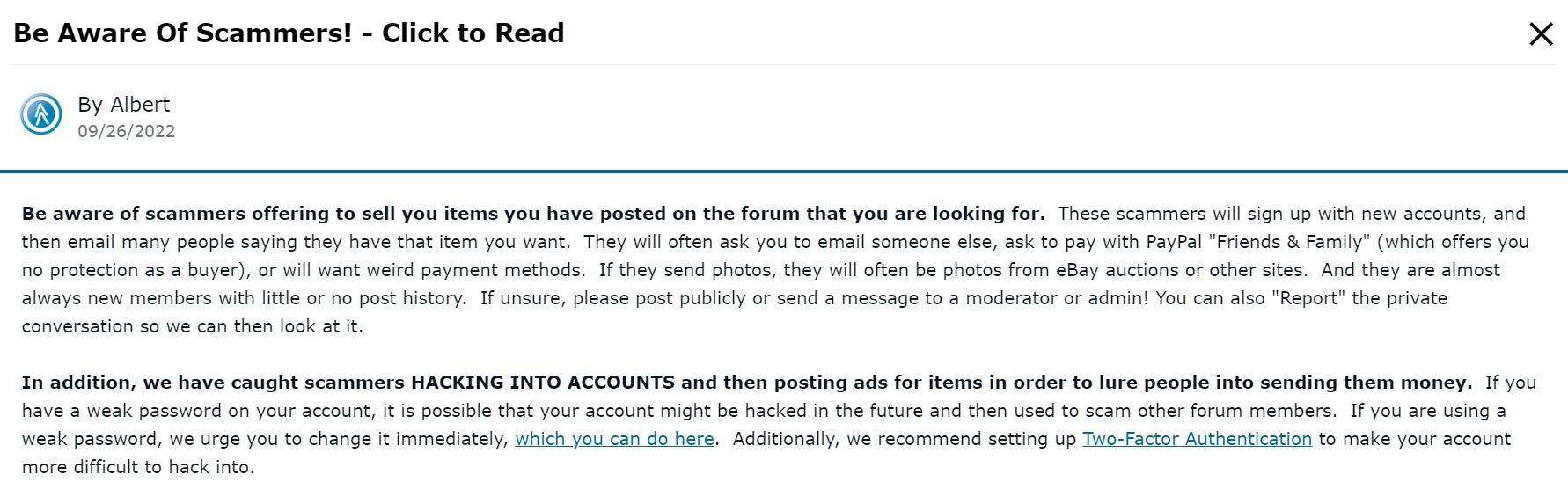Click the bold "Be aware of scammers offering" sentence
This screenshot has height=504, width=1568.
(x=532, y=214)
